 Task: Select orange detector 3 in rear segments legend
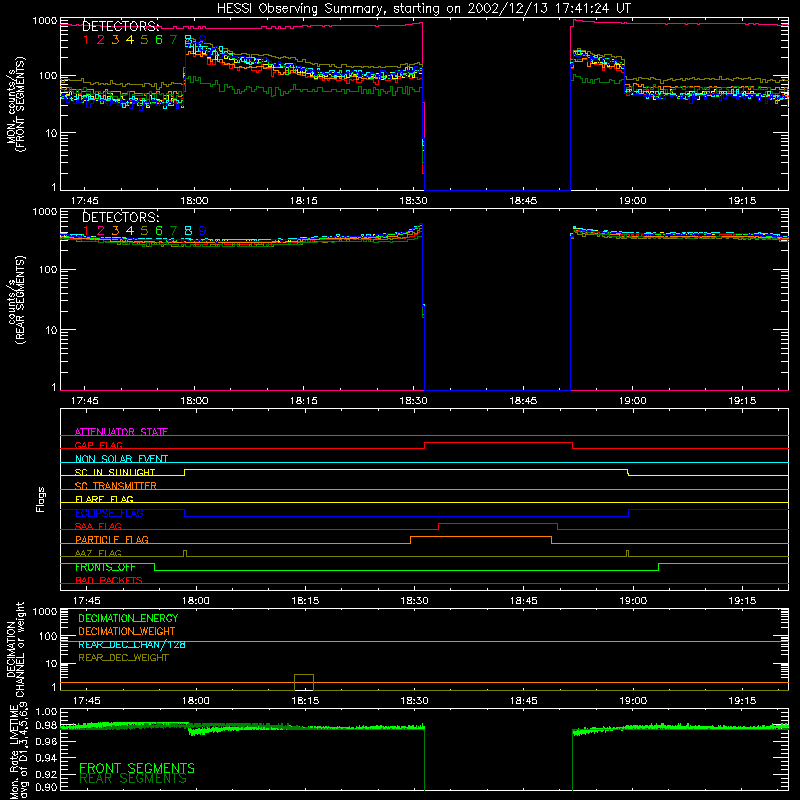[115, 231]
